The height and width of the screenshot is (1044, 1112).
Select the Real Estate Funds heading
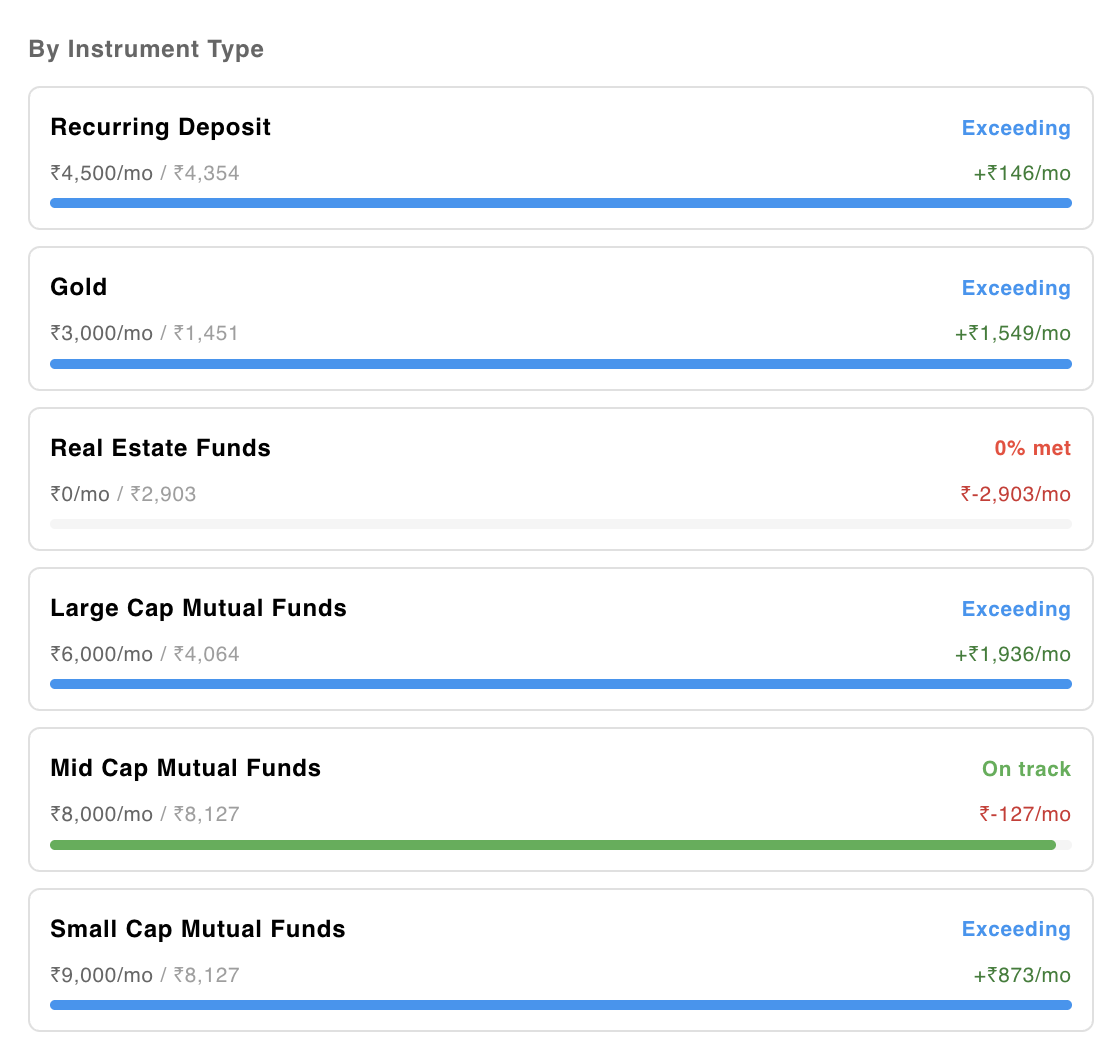[x=160, y=448]
